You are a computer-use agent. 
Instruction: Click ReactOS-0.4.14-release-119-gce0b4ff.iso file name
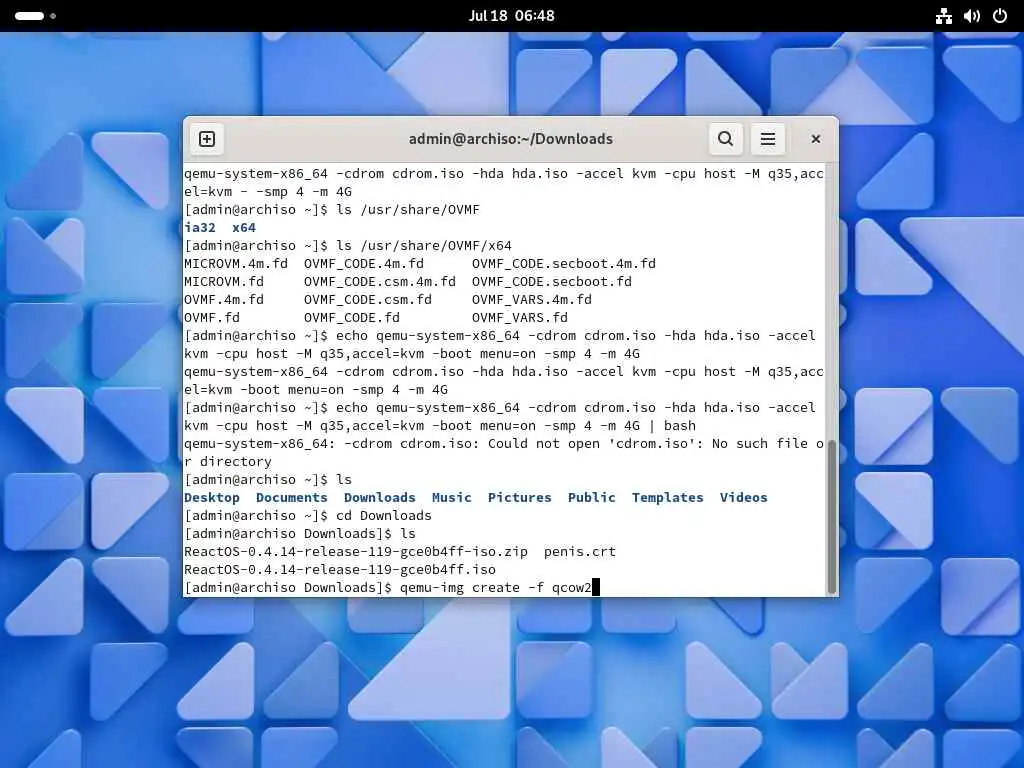click(340, 569)
